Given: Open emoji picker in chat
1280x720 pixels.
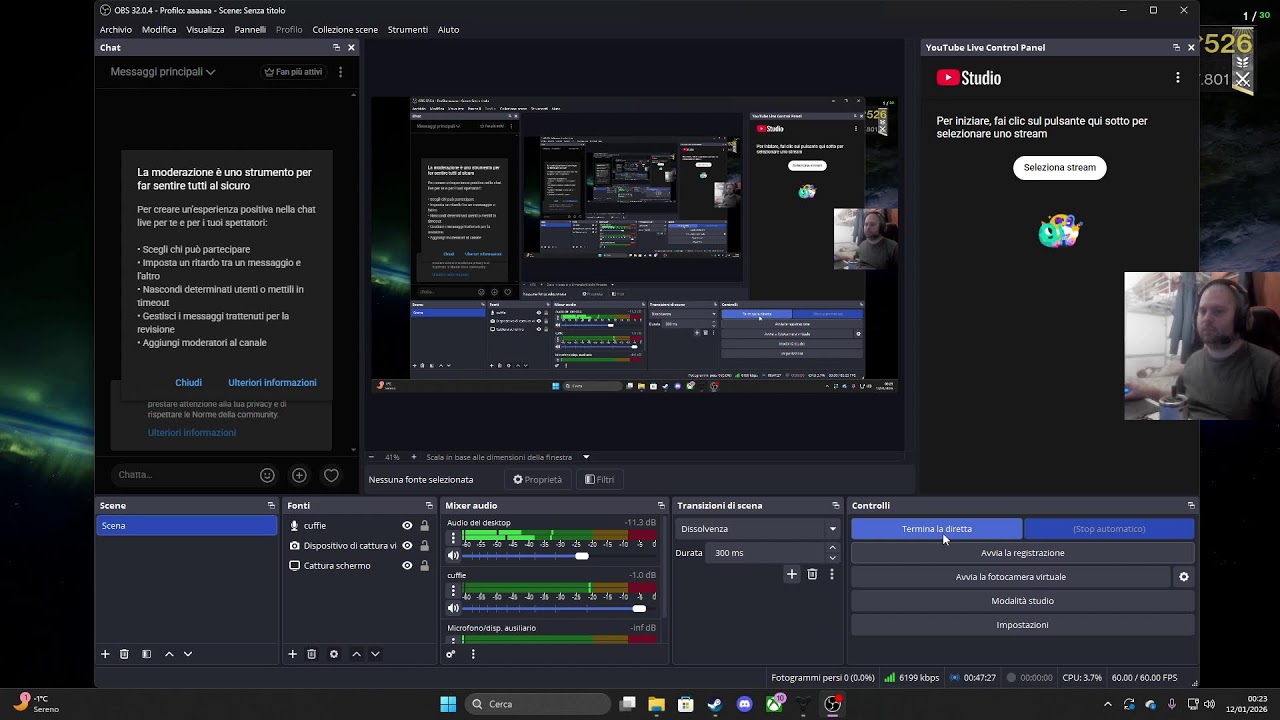Looking at the screenshot, I should click(x=267, y=475).
